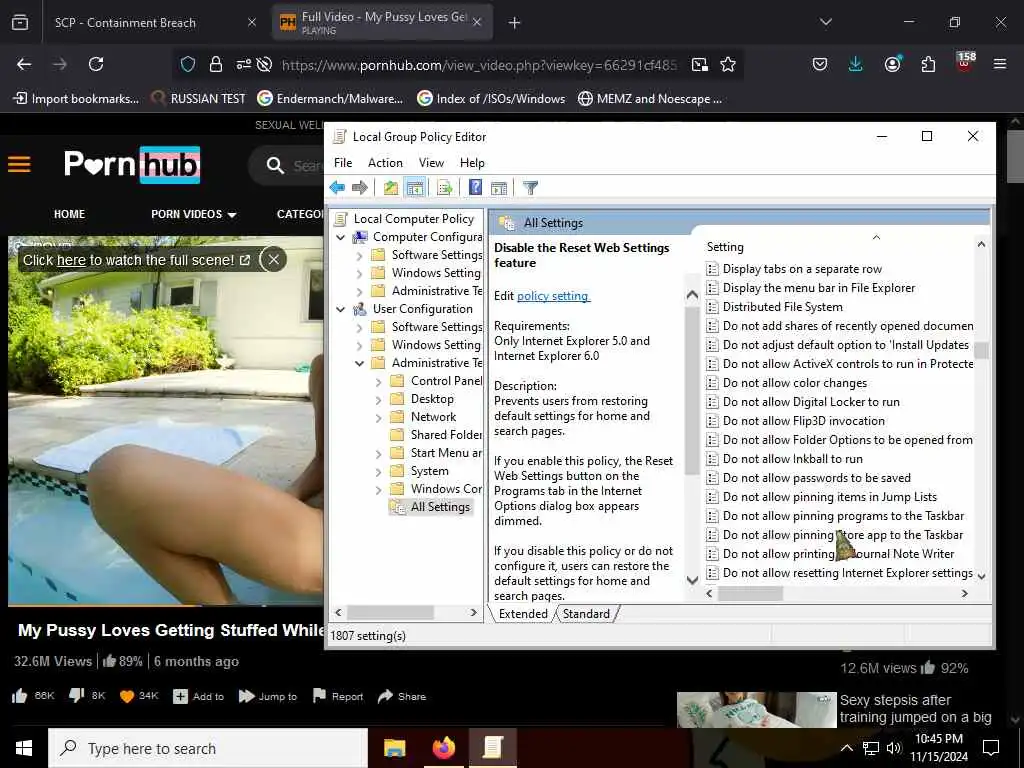The width and height of the screenshot is (1024, 768).
Task: Open File Explorer from the taskbar
Action: (394, 748)
